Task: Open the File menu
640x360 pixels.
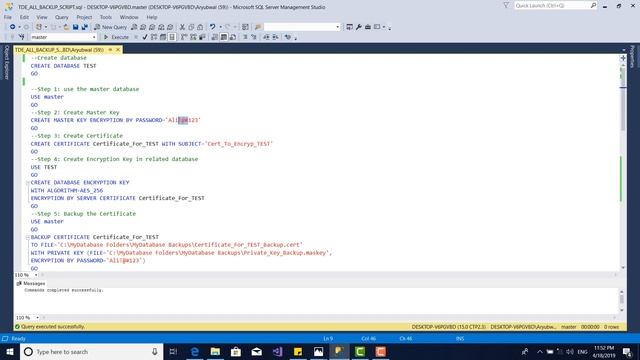Action: pyautogui.click(x=8, y=17)
